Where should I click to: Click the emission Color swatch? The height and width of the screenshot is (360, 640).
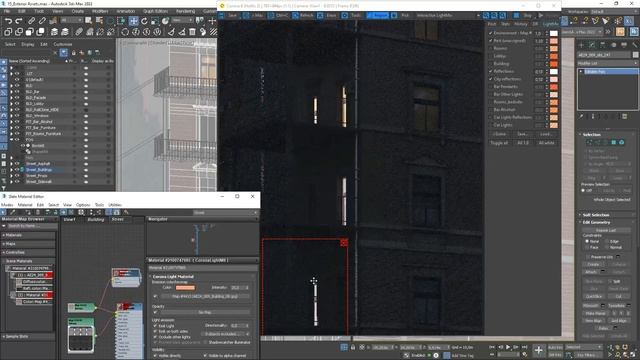185,288
